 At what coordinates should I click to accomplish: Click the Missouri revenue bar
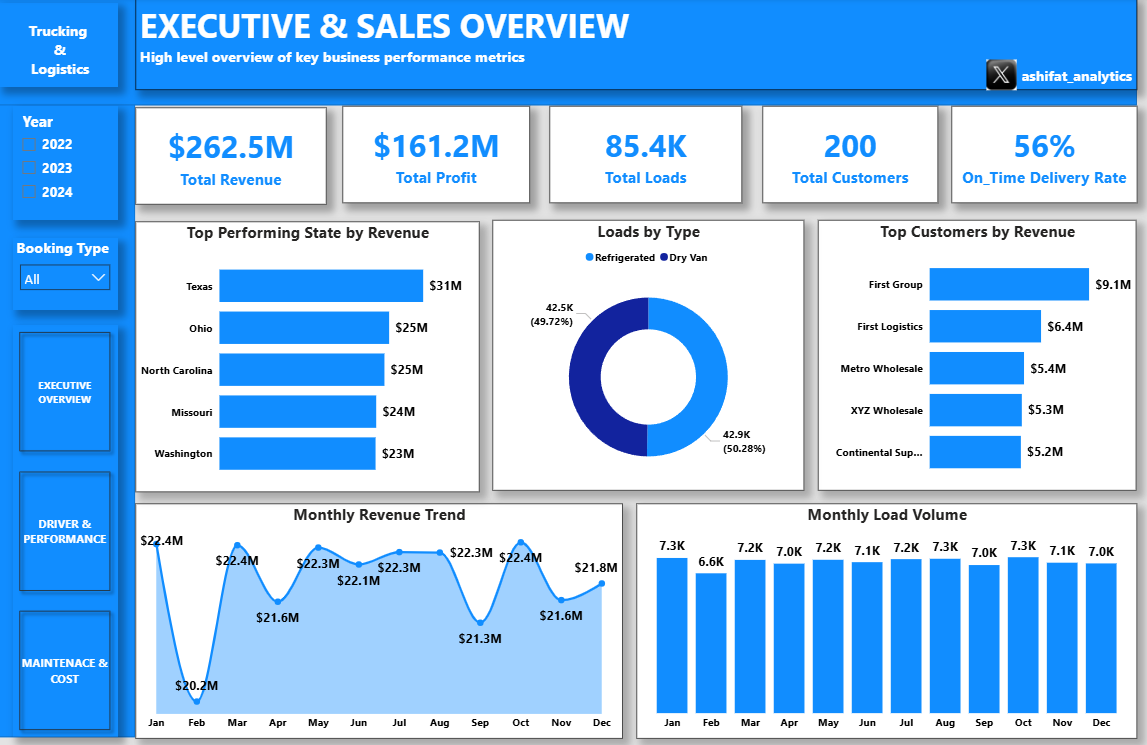[298, 411]
